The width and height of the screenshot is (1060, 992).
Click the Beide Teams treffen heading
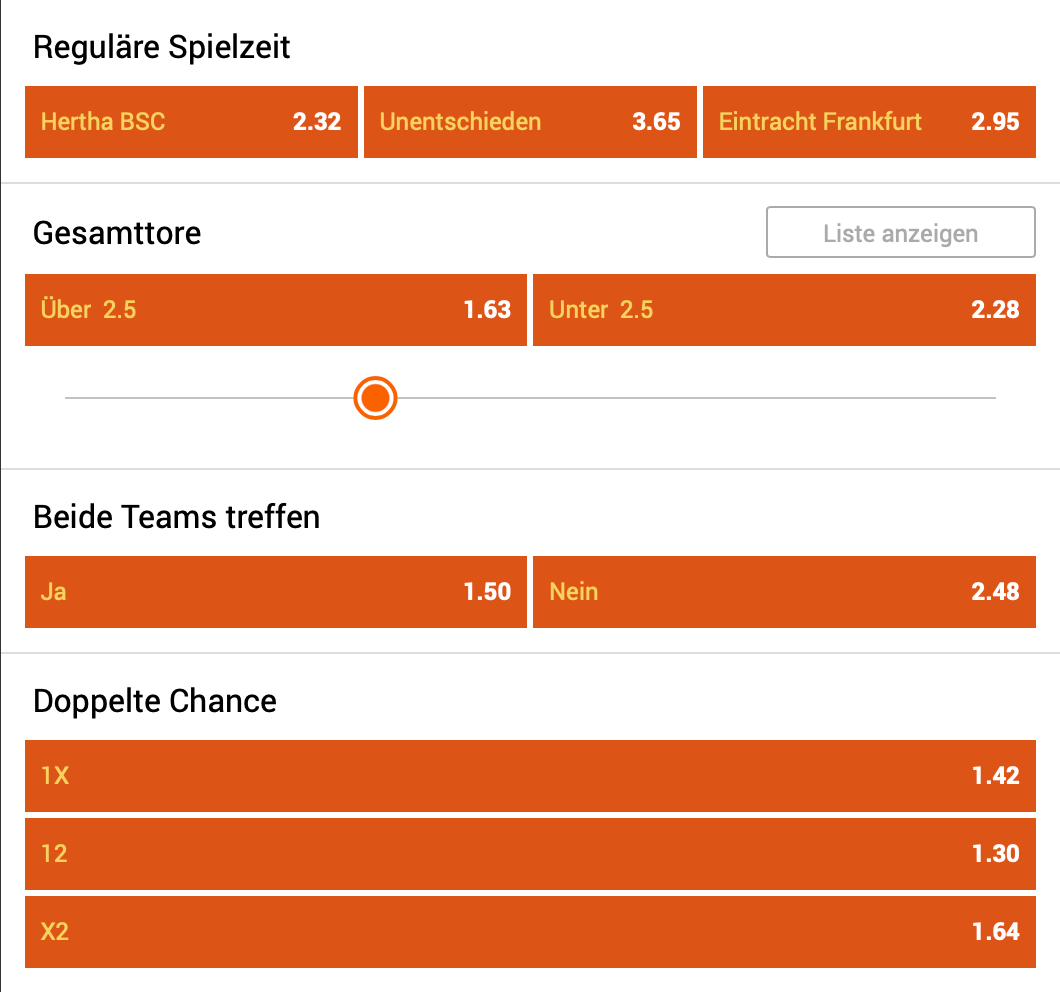tap(176, 517)
